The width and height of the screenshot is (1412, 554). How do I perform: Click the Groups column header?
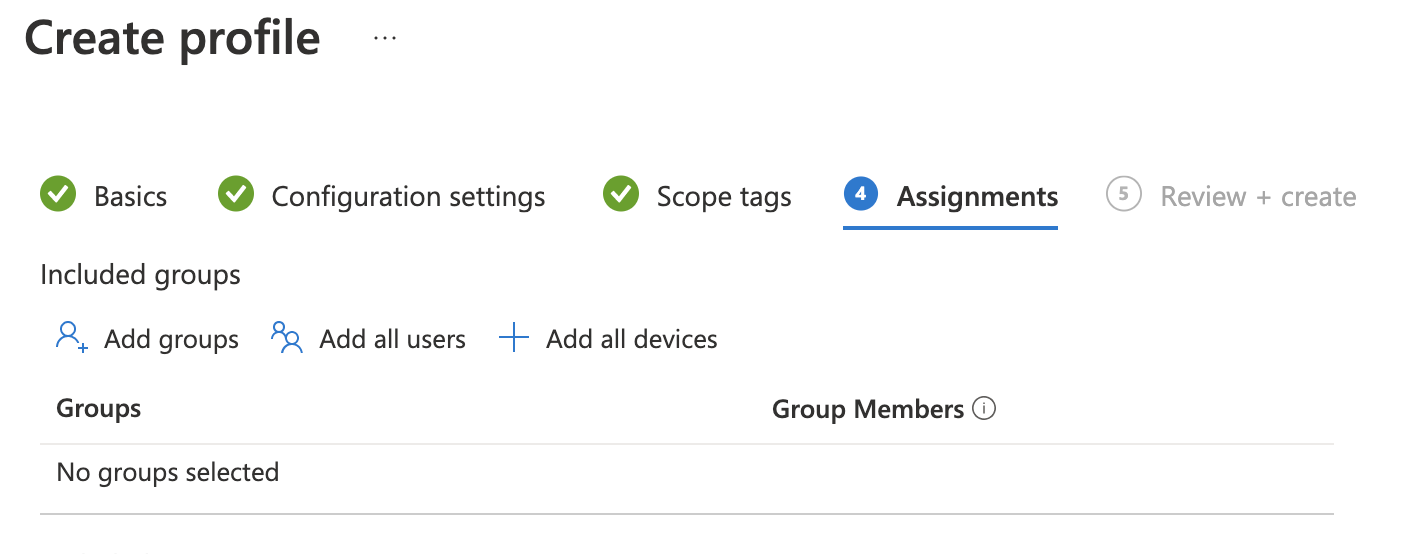tap(98, 408)
